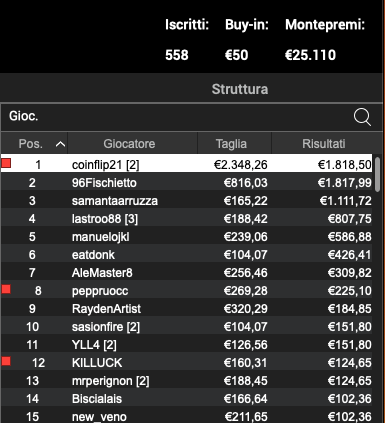385x423 pixels.
Task: Select the eatdonk player entry
Action: click(187, 255)
